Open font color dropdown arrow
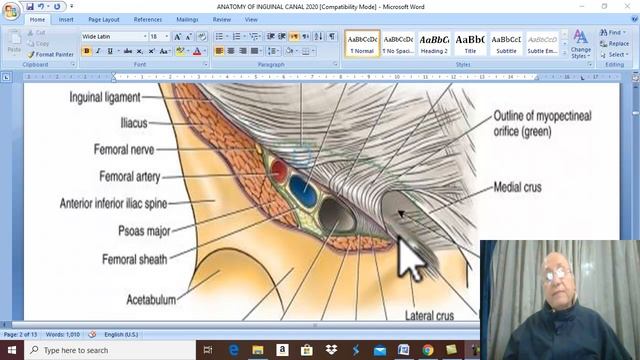Screen dimensions: 640x360 click(x=204, y=51)
